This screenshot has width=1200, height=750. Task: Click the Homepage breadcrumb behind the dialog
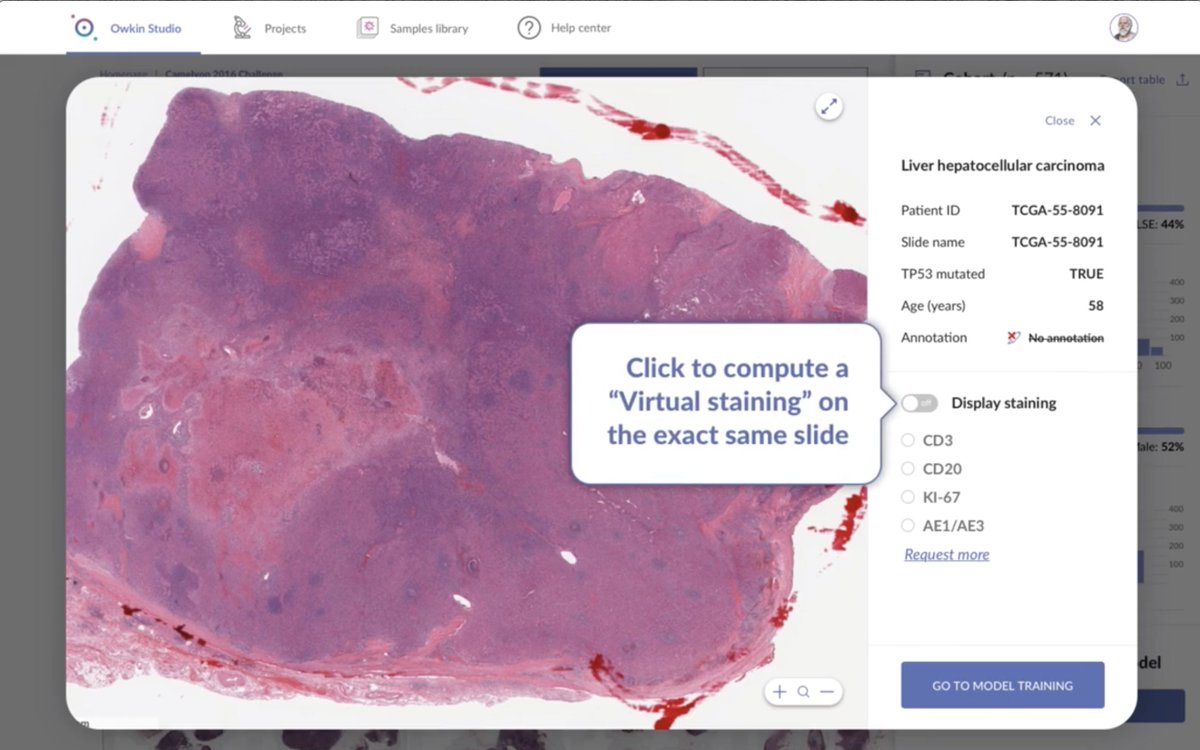tap(122, 74)
